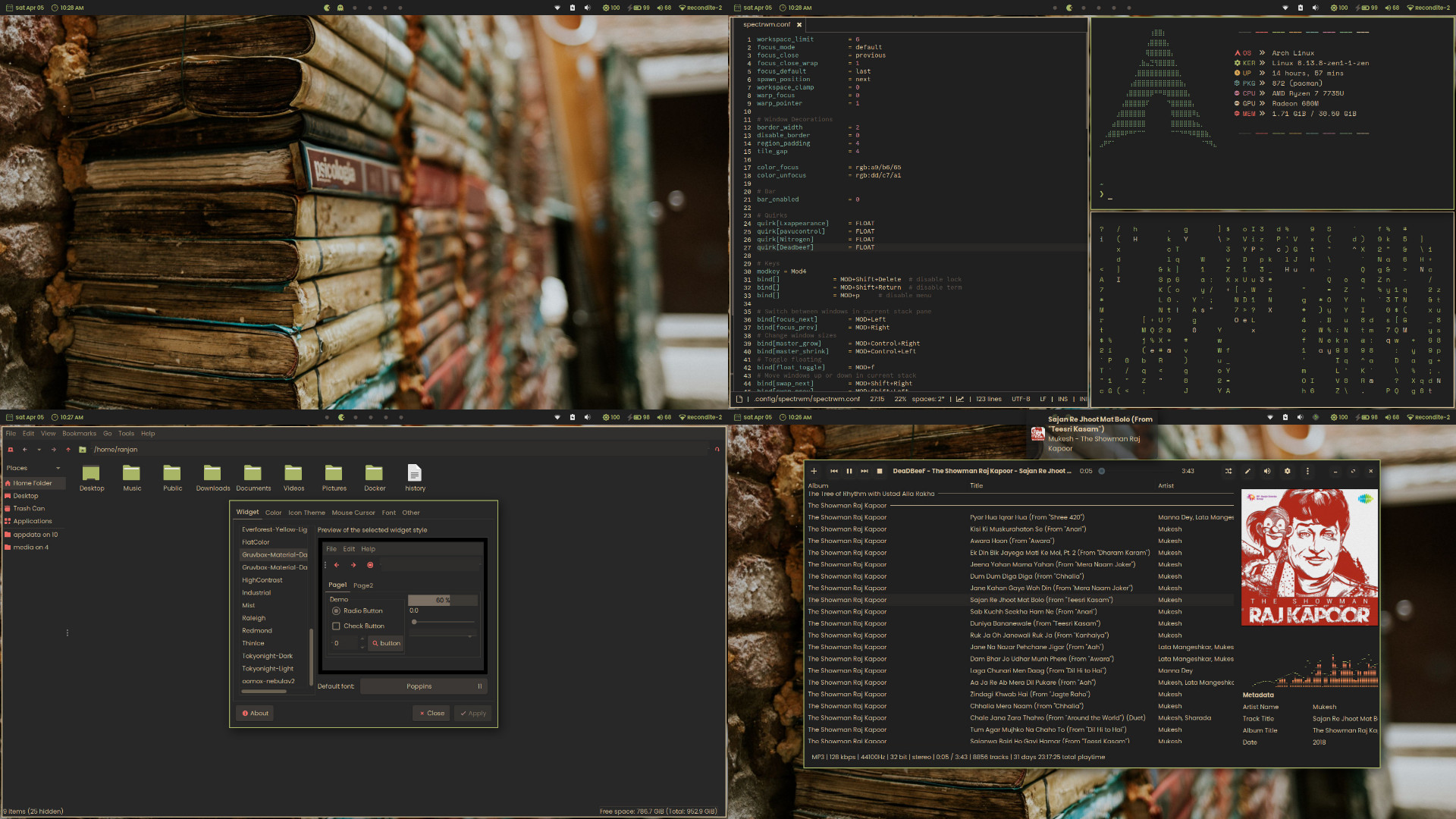Switch to the Icon Theme tab
The width and height of the screenshot is (1456, 819).
coord(306,513)
